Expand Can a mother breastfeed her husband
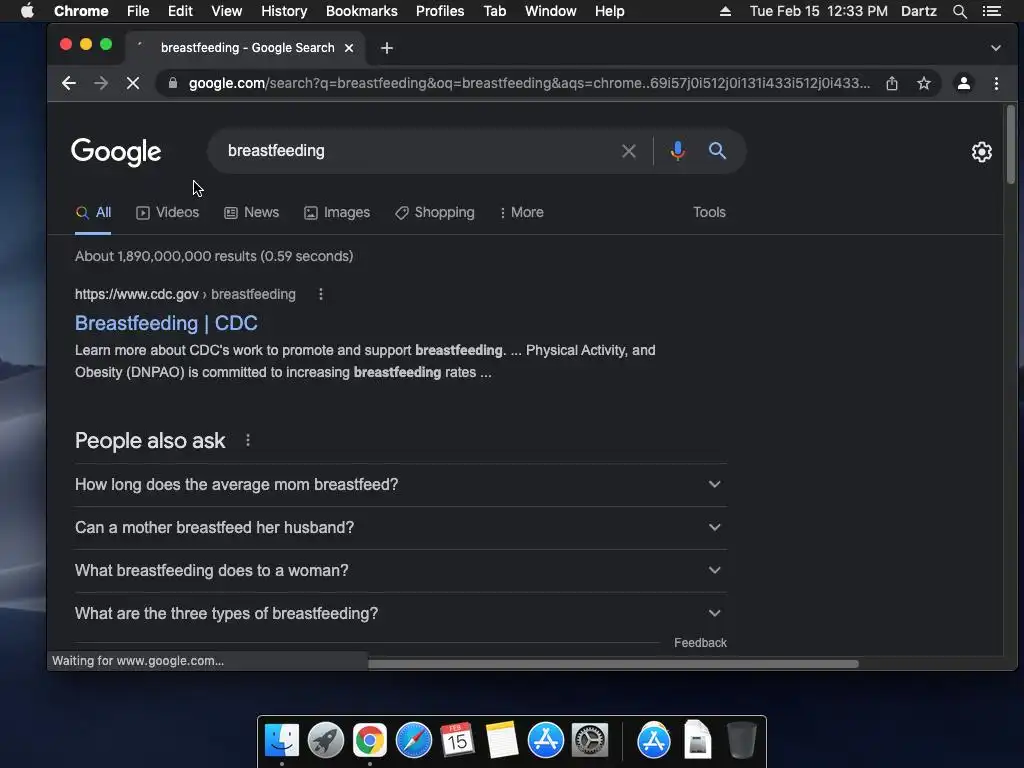Screen dimensions: 1024x768 [400, 528]
